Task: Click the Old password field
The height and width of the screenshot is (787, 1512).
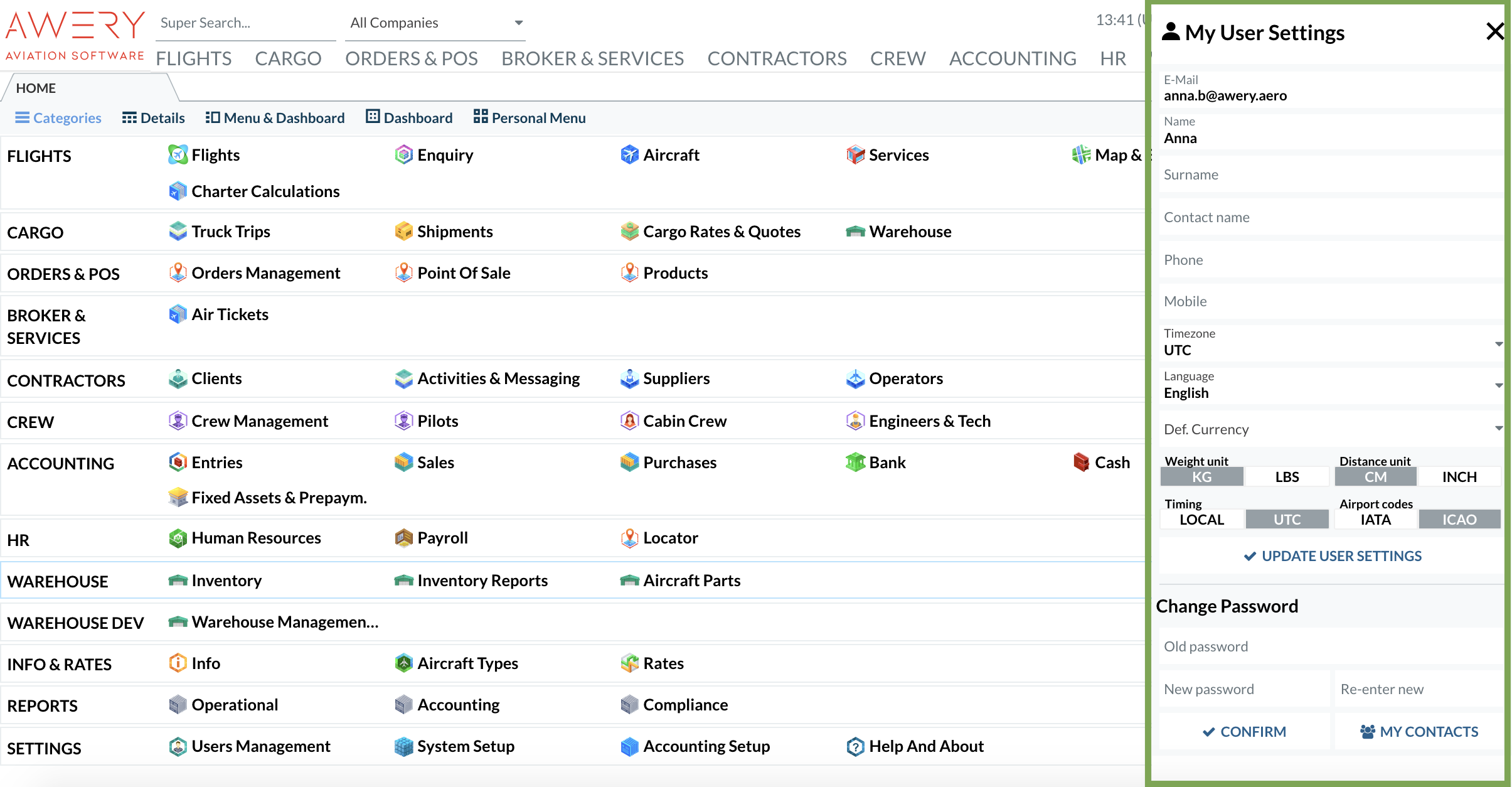Action: pyautogui.click(x=1330, y=646)
